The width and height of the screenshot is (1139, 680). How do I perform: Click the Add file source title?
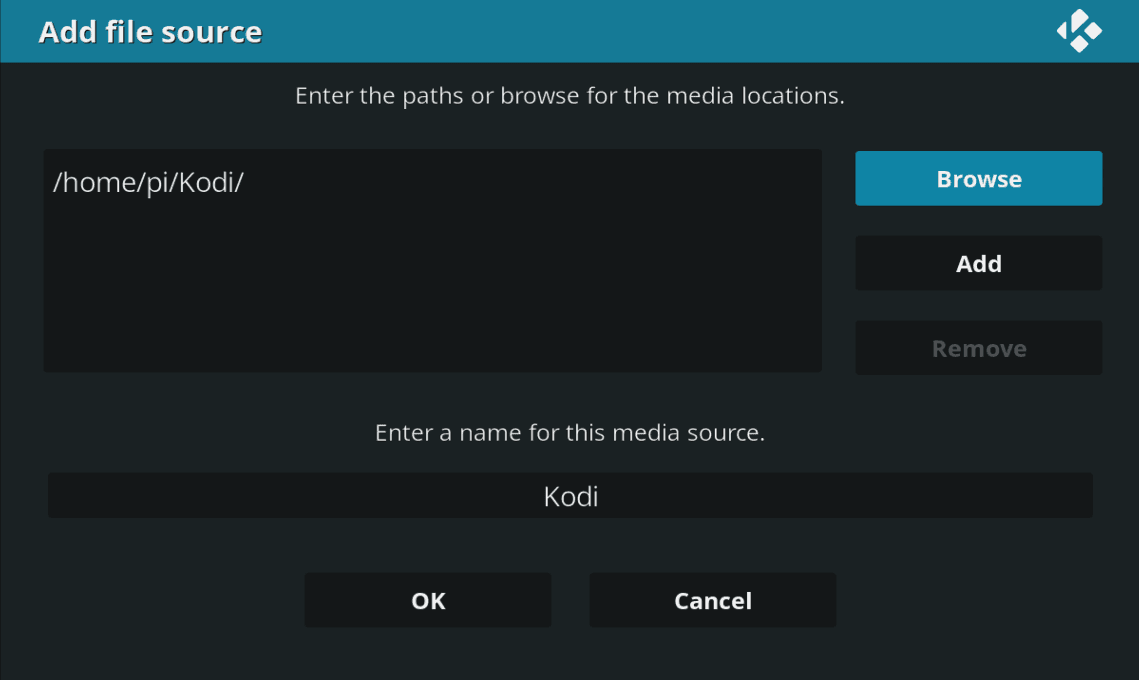tap(150, 32)
